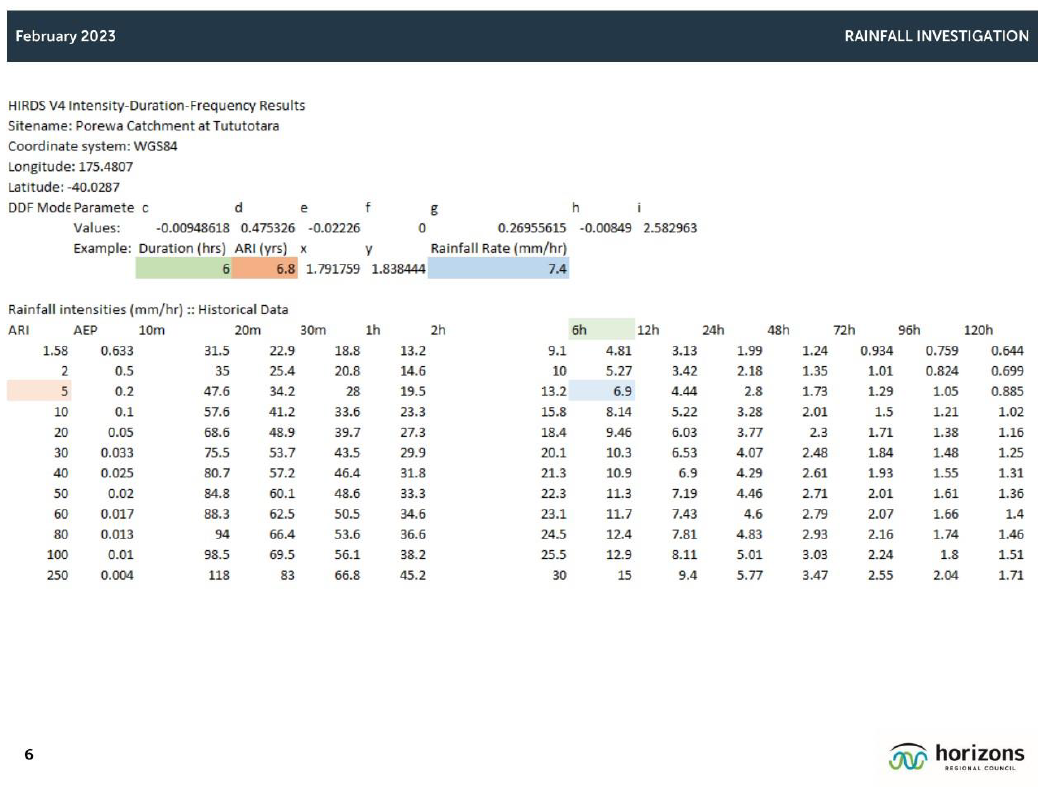Click the February 2023 date in header
Viewport: 1046px width, 787px height.
(x=65, y=36)
